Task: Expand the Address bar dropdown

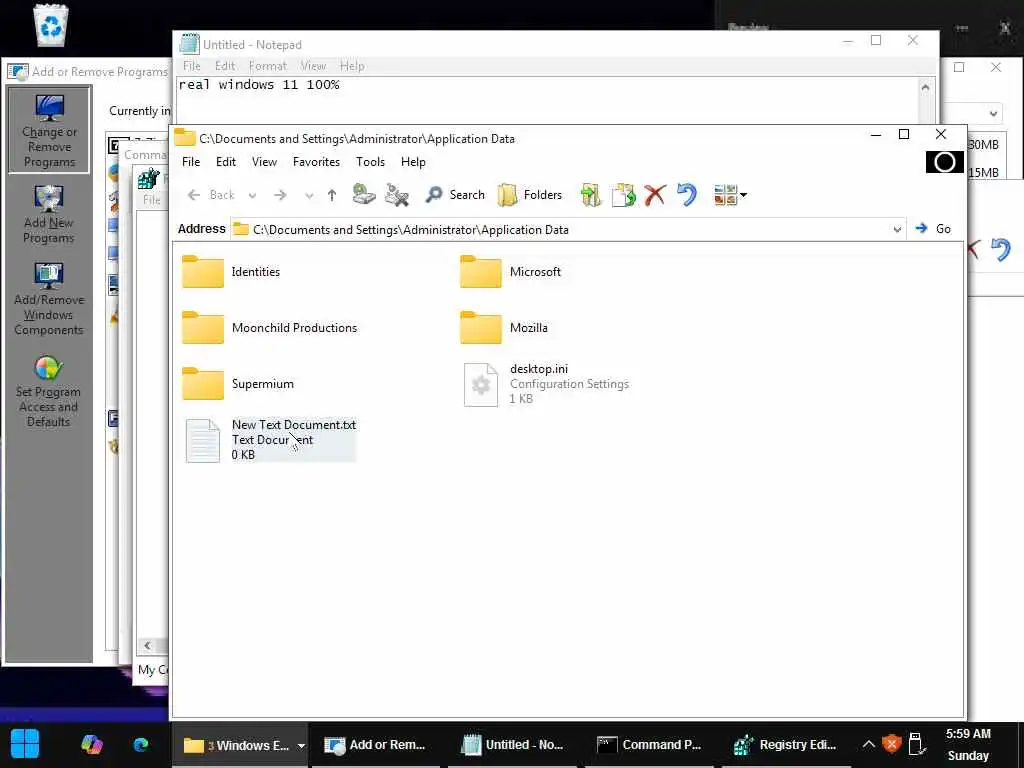Action: [x=897, y=229]
